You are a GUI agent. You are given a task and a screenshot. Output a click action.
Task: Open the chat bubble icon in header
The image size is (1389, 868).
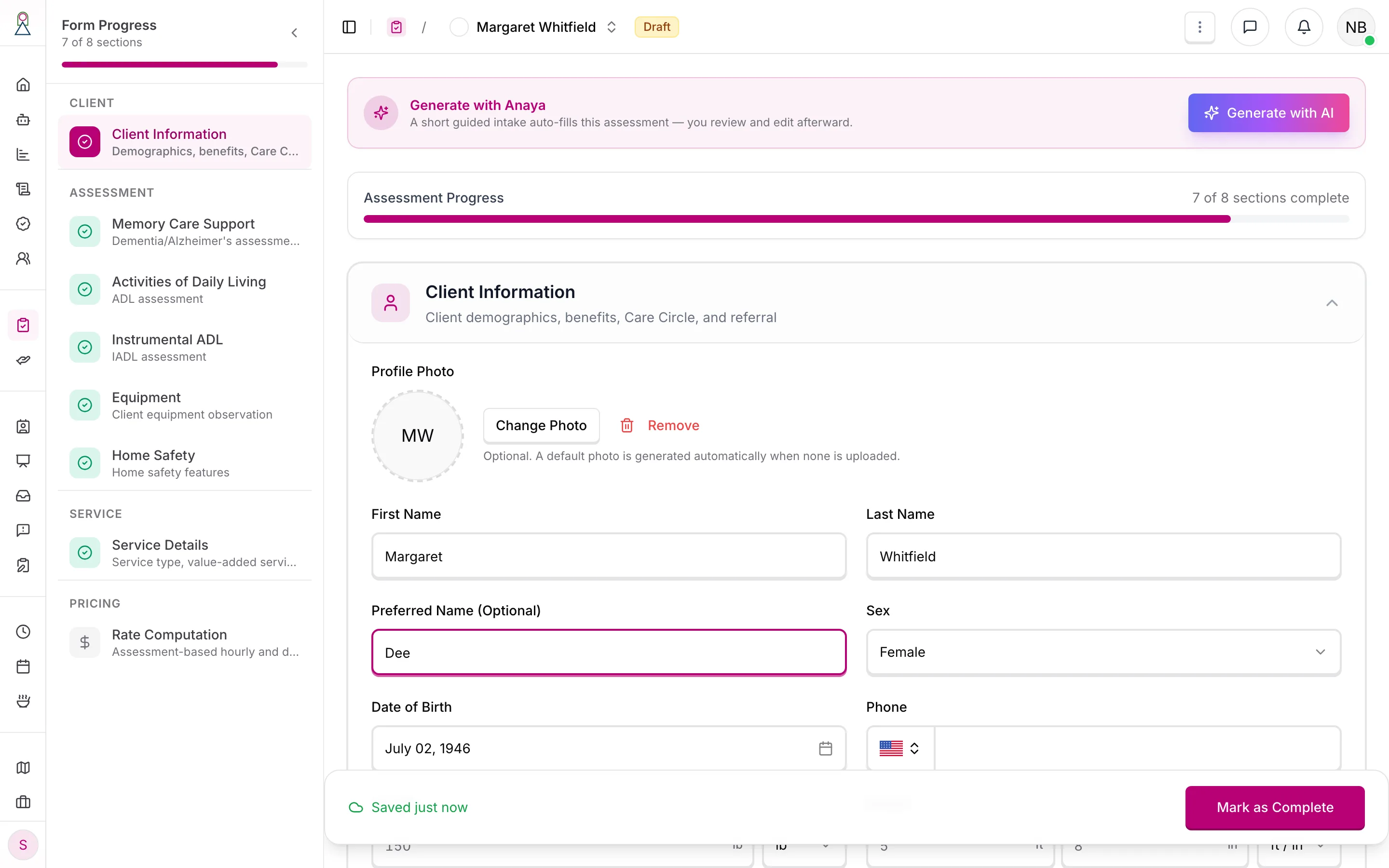pyautogui.click(x=1250, y=27)
